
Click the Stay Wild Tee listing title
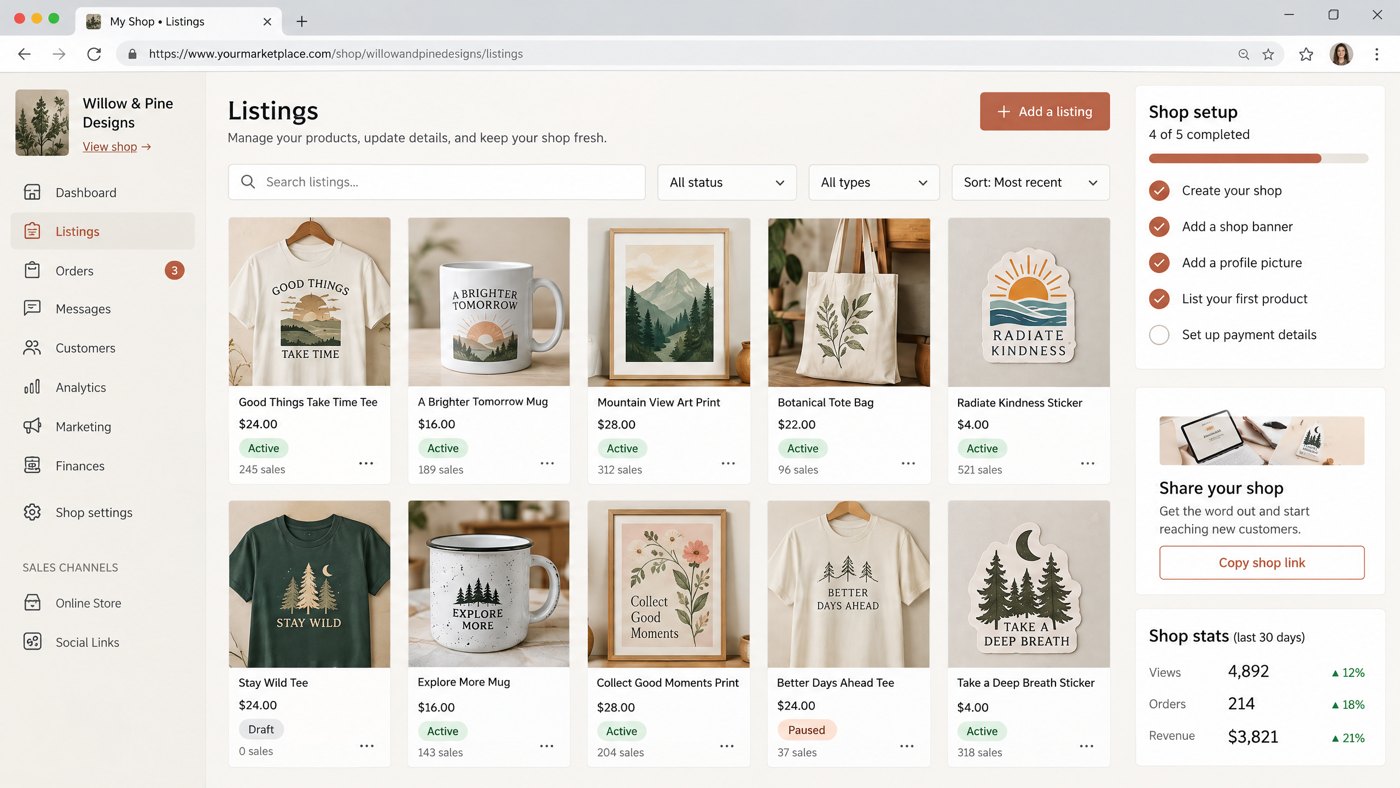tap(273, 683)
